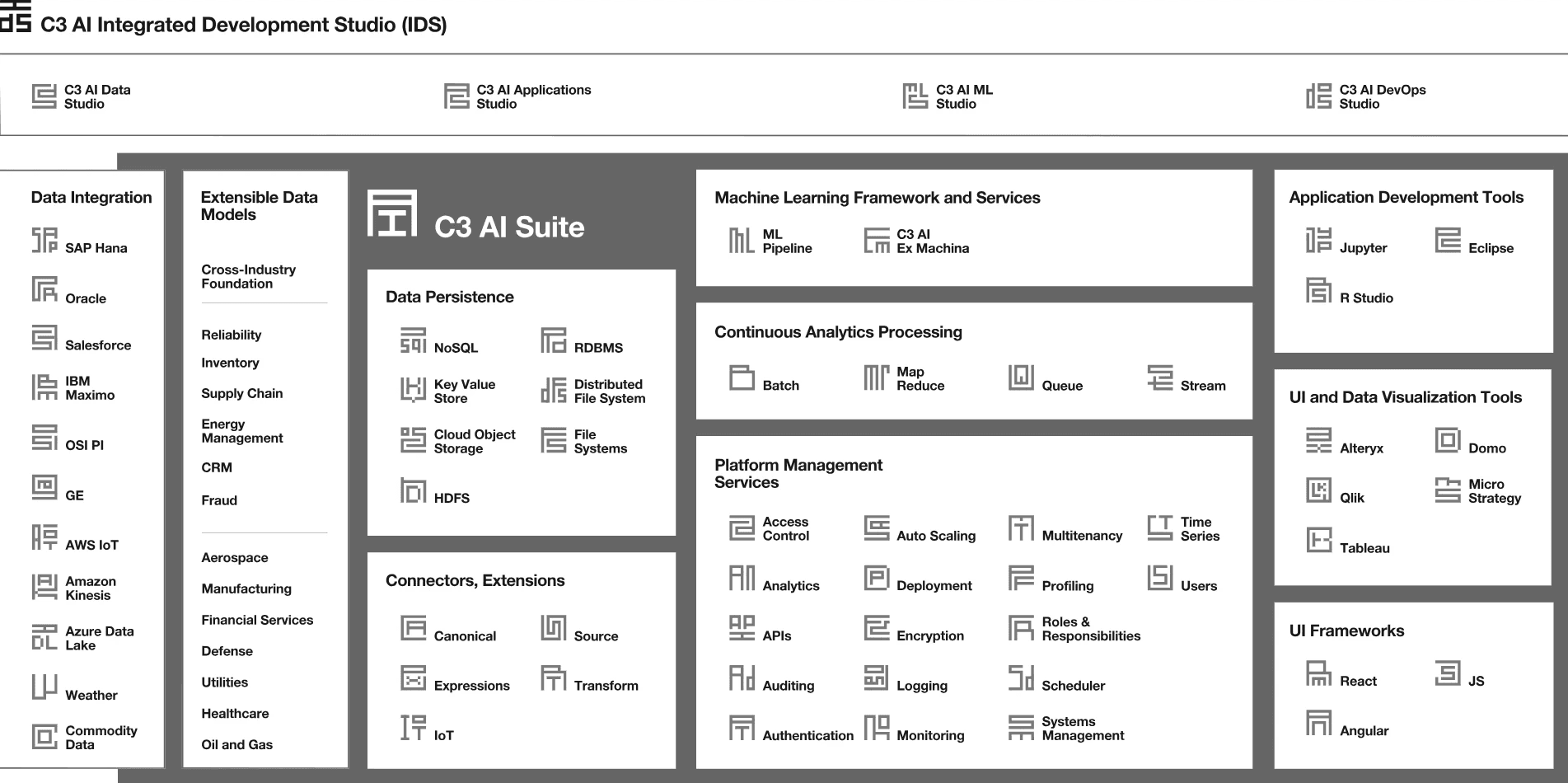Image resolution: width=1568 pixels, height=783 pixels.
Task: Click the Oil and Gas entry
Action: coord(236,745)
